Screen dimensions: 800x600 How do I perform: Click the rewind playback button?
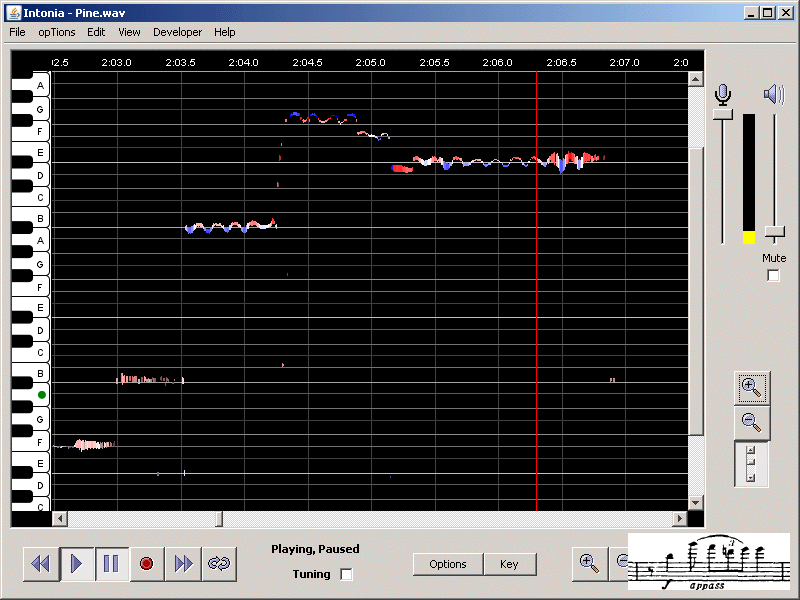41,564
